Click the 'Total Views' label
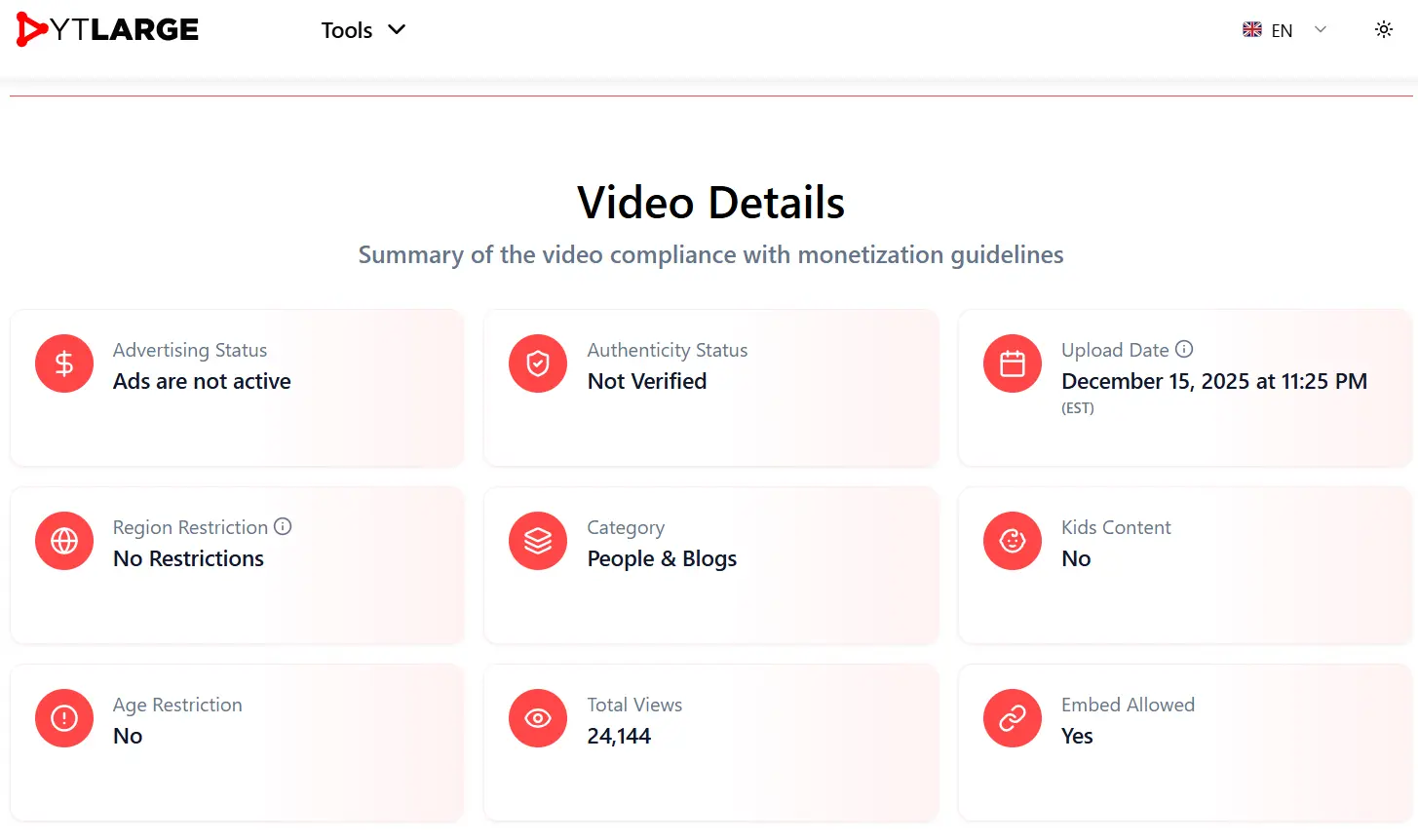 (x=634, y=705)
